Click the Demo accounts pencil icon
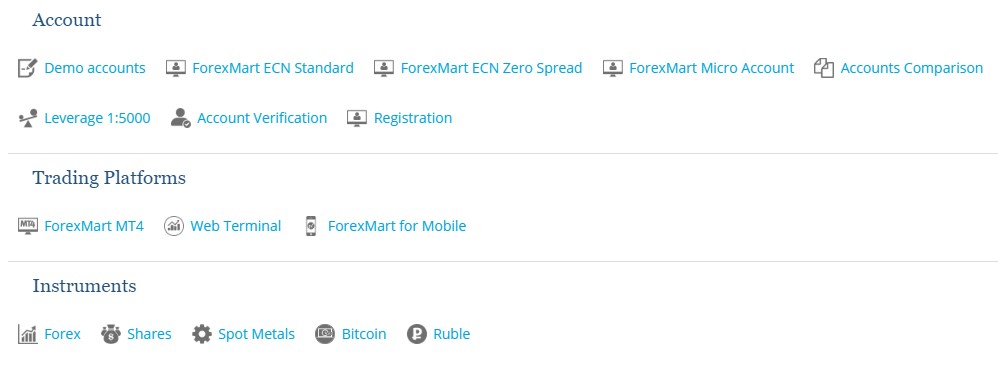The width and height of the screenshot is (998, 371). coord(27,68)
